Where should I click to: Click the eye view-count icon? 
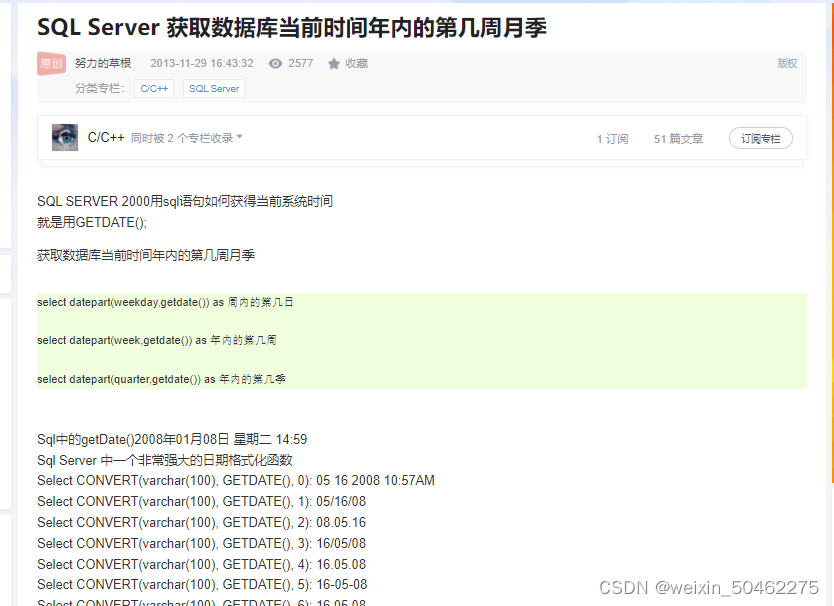(275, 64)
